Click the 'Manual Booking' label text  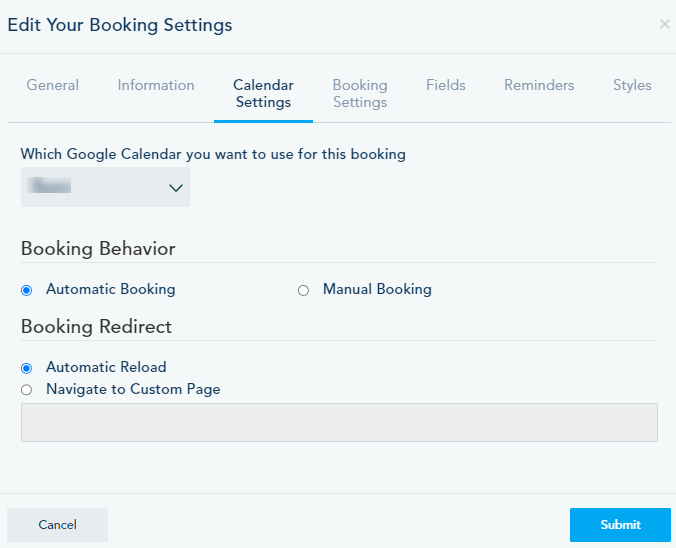pyautogui.click(x=377, y=289)
